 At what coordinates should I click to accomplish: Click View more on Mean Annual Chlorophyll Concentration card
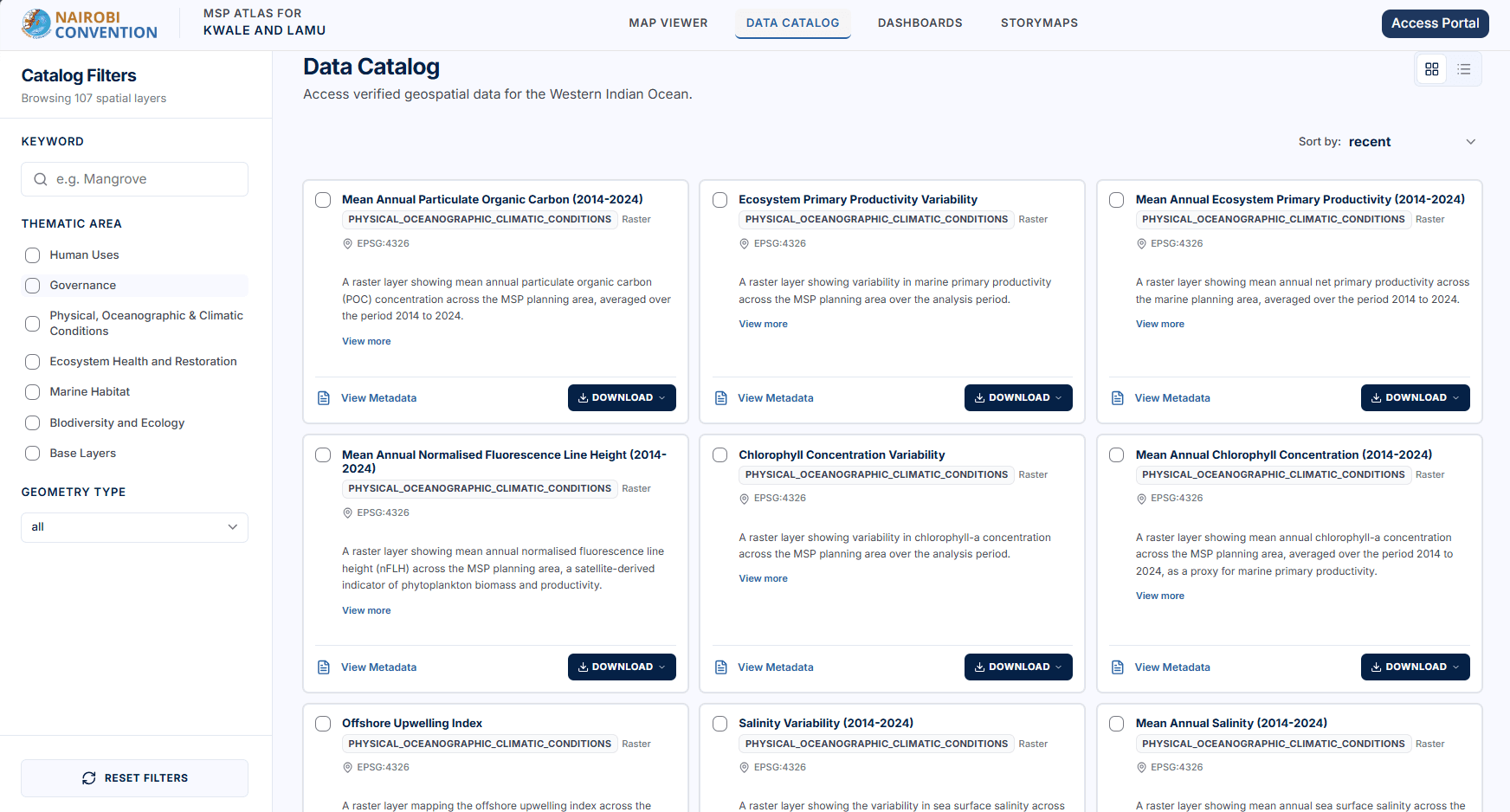1160,596
